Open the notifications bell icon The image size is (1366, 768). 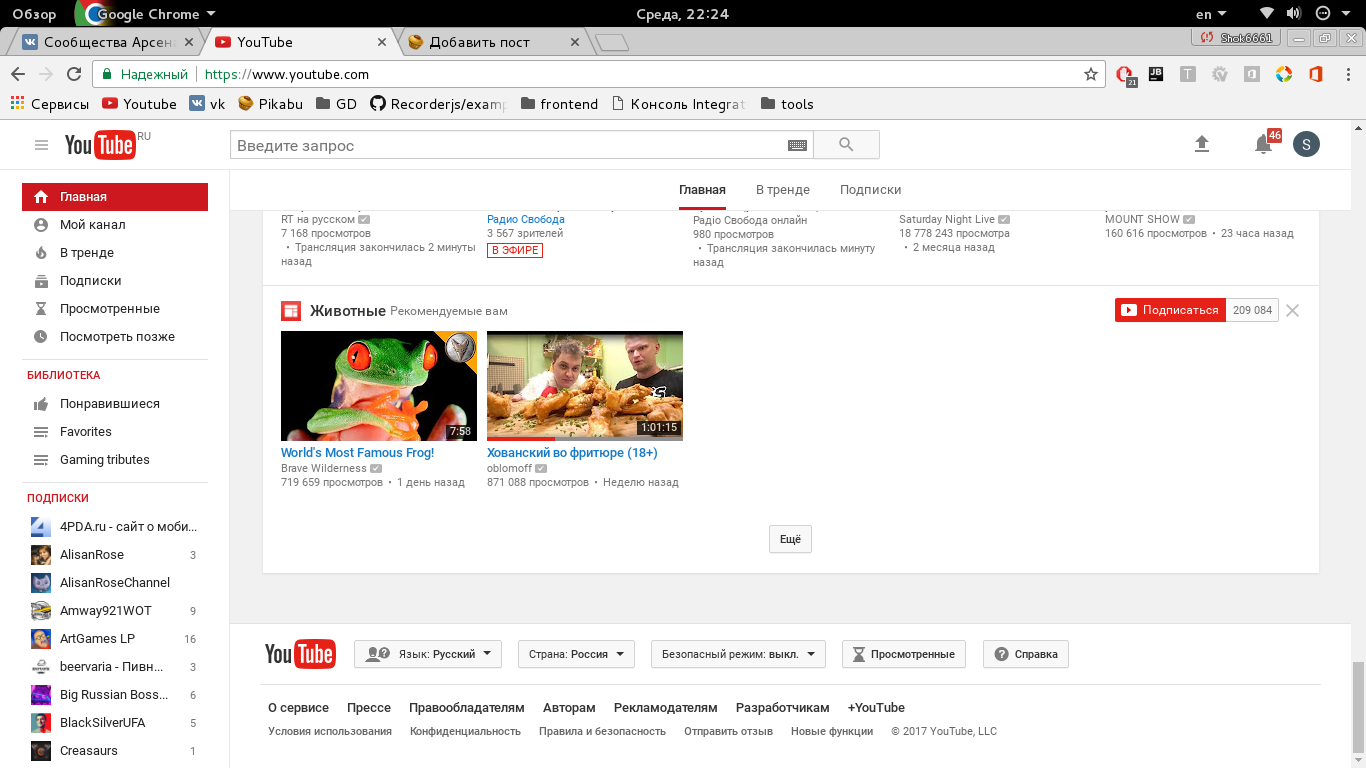pos(1263,145)
